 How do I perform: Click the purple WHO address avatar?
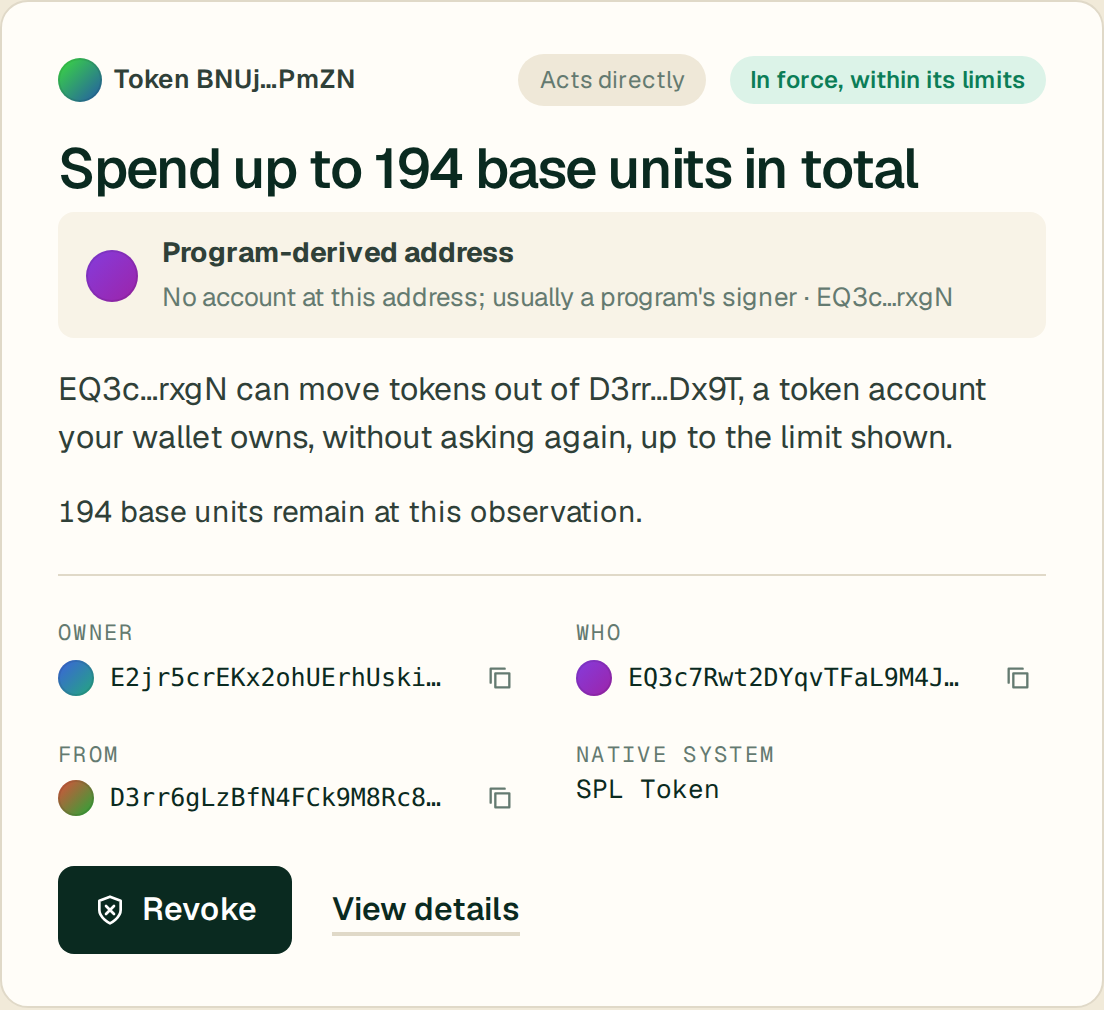click(x=594, y=678)
